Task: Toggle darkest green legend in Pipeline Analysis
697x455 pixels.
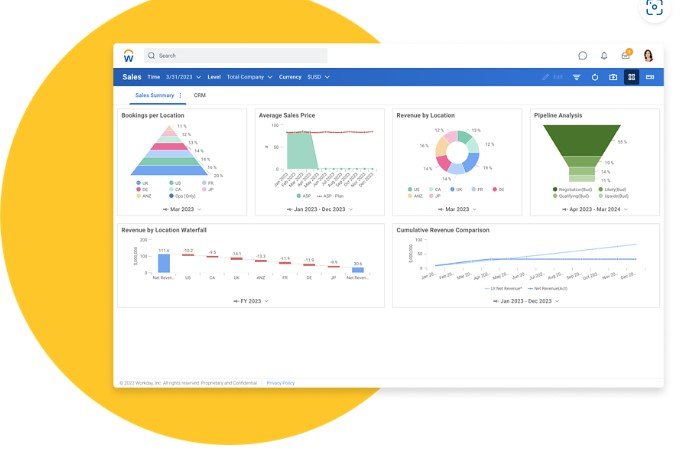Action: (x=572, y=189)
